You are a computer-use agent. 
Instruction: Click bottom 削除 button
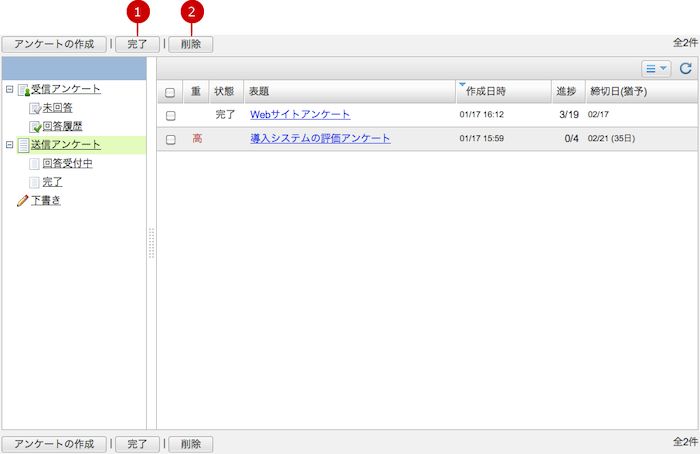[191, 444]
